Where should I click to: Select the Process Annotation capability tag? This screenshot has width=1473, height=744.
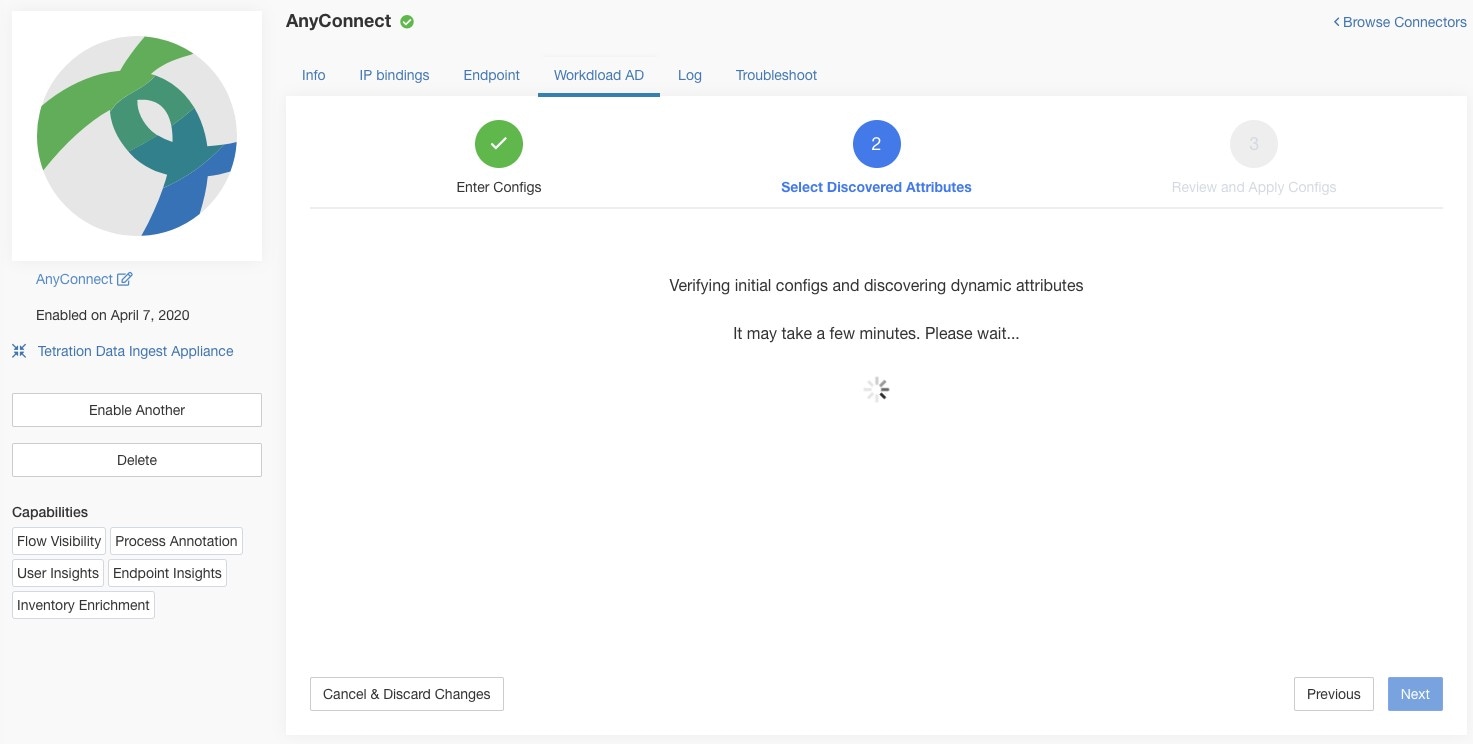click(x=176, y=541)
